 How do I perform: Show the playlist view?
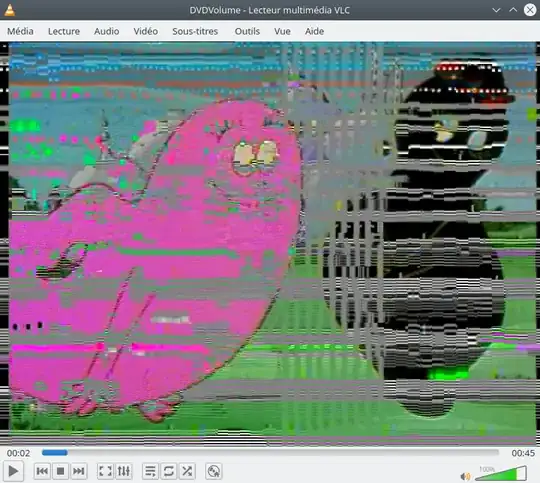150,471
